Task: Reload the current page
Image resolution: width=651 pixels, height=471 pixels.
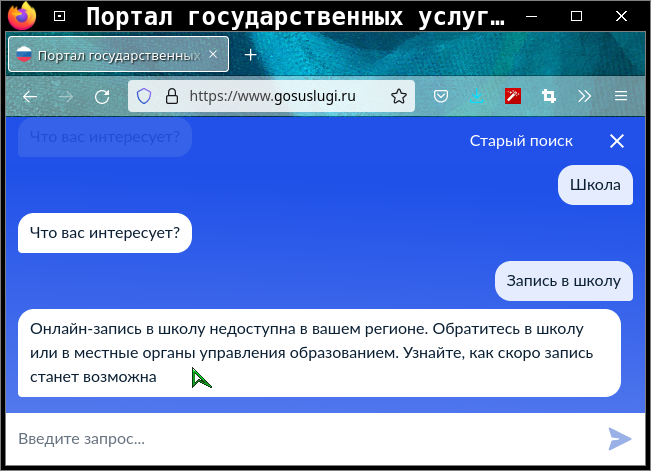Action: coord(102,96)
